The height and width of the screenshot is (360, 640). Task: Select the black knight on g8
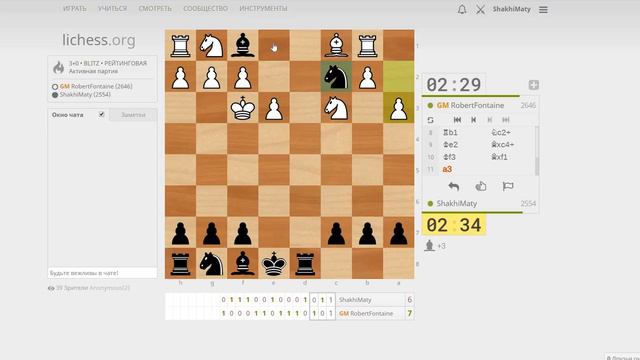pyautogui.click(x=211, y=263)
